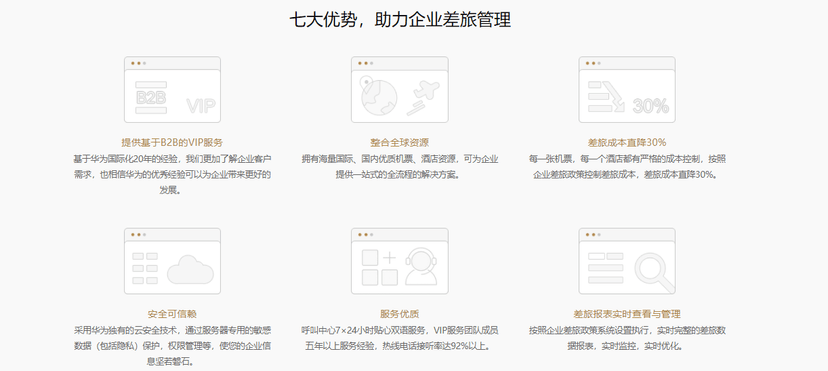Image resolution: width=828 pixels, height=371 pixels.
Task: Select the heading 安全可信赖
Action: coord(172,314)
